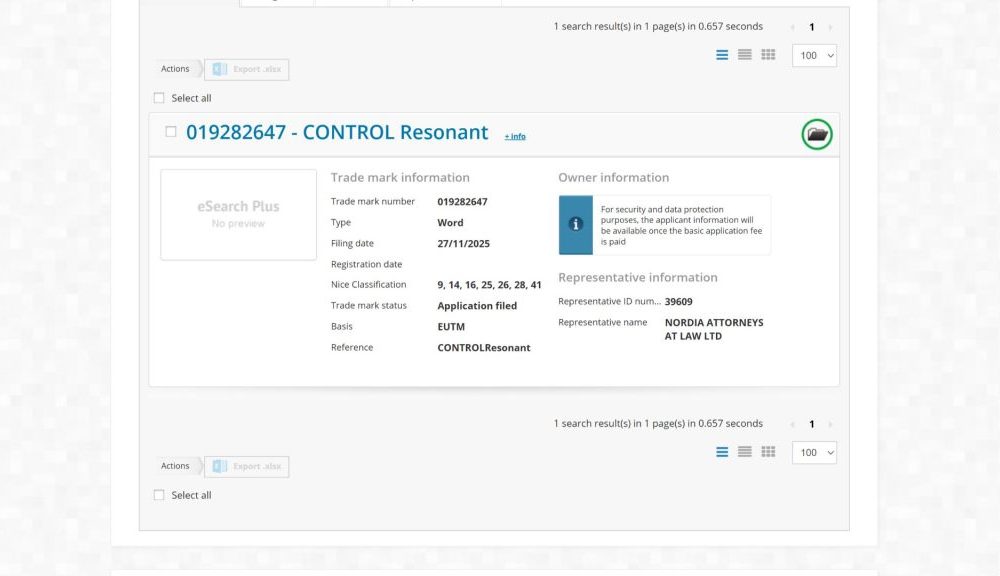This screenshot has width=1000, height=576.
Task: Select grid view in bottom toolbar
Action: click(768, 452)
